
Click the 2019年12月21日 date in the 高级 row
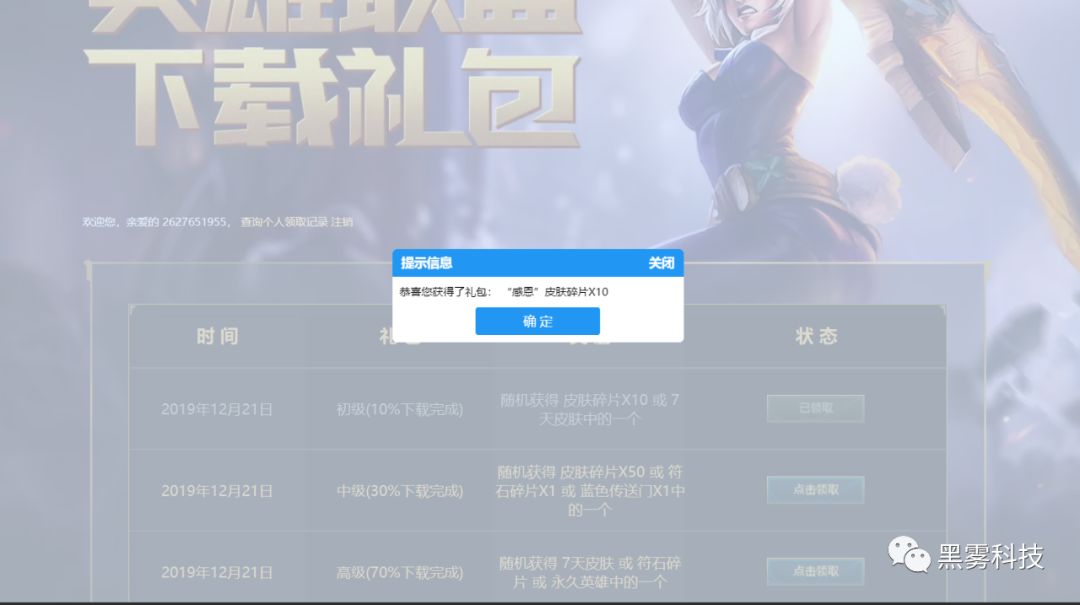point(217,572)
